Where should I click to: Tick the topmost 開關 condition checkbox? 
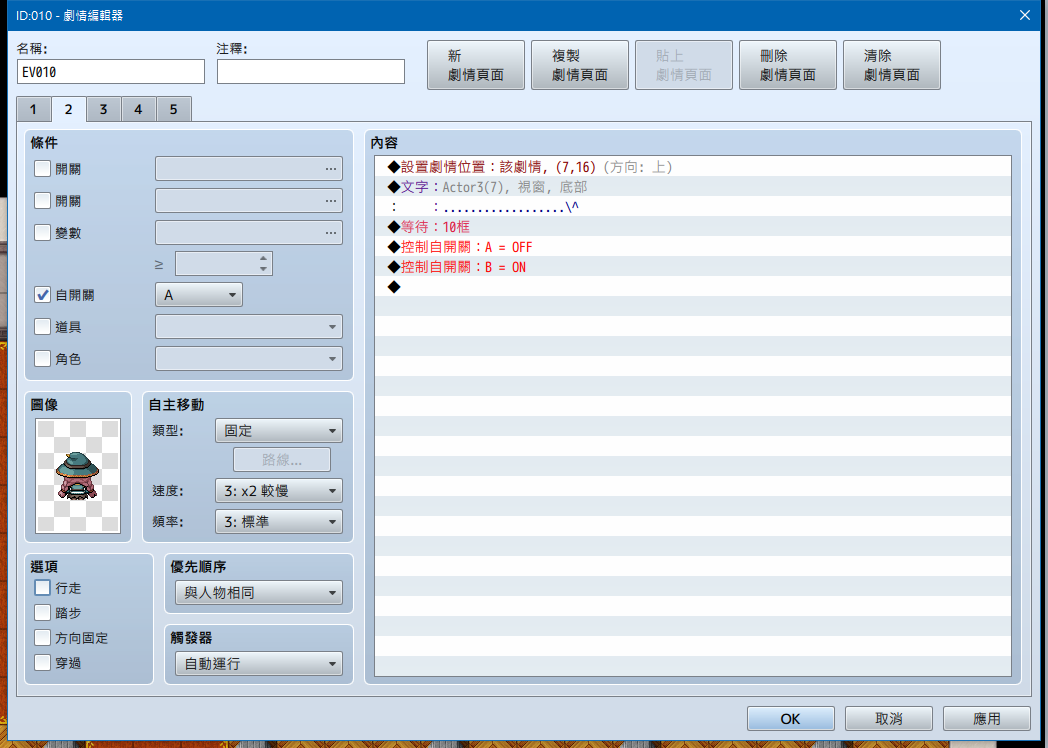[x=42, y=168]
